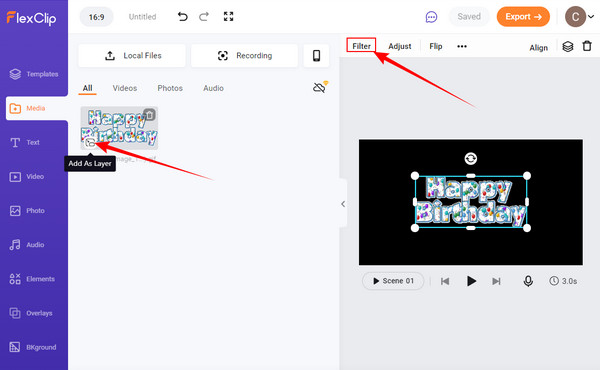The width and height of the screenshot is (600, 370).
Task: Switch to the Audio media tab
Action: click(x=213, y=88)
